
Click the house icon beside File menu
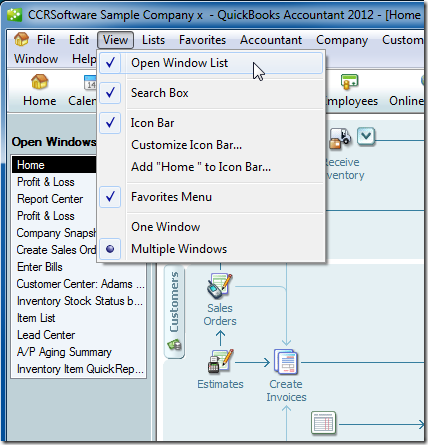[21, 39]
